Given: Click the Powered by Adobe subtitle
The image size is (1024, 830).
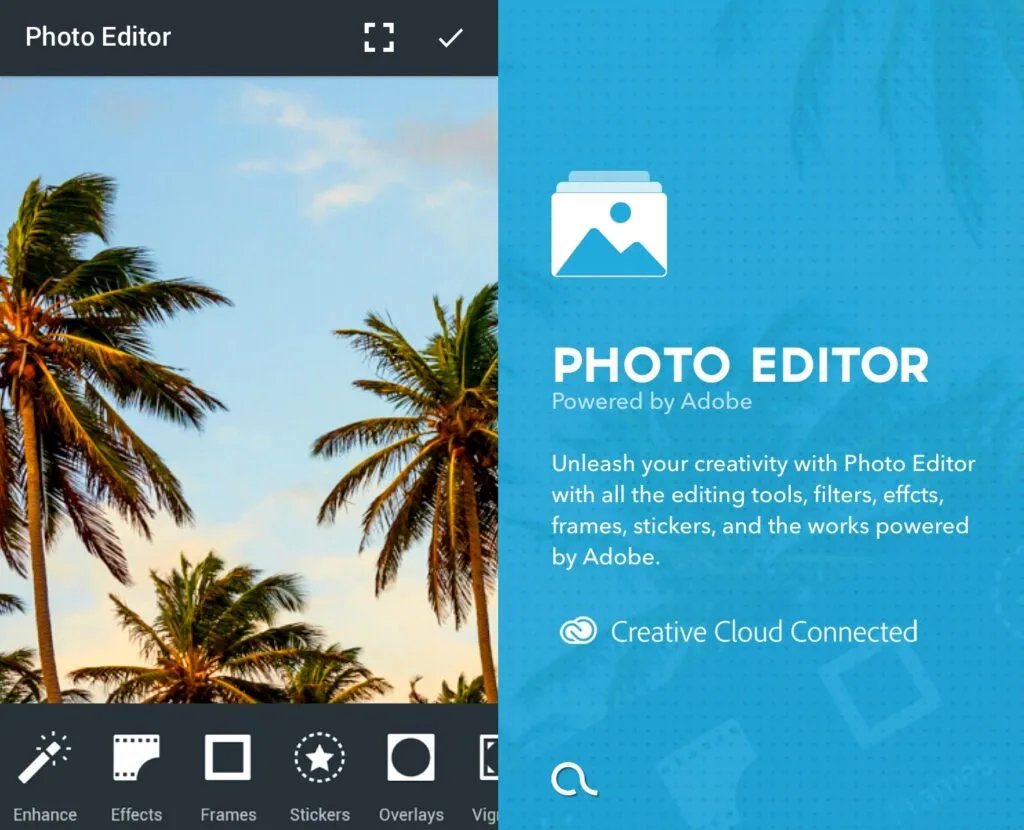Looking at the screenshot, I should 652,402.
